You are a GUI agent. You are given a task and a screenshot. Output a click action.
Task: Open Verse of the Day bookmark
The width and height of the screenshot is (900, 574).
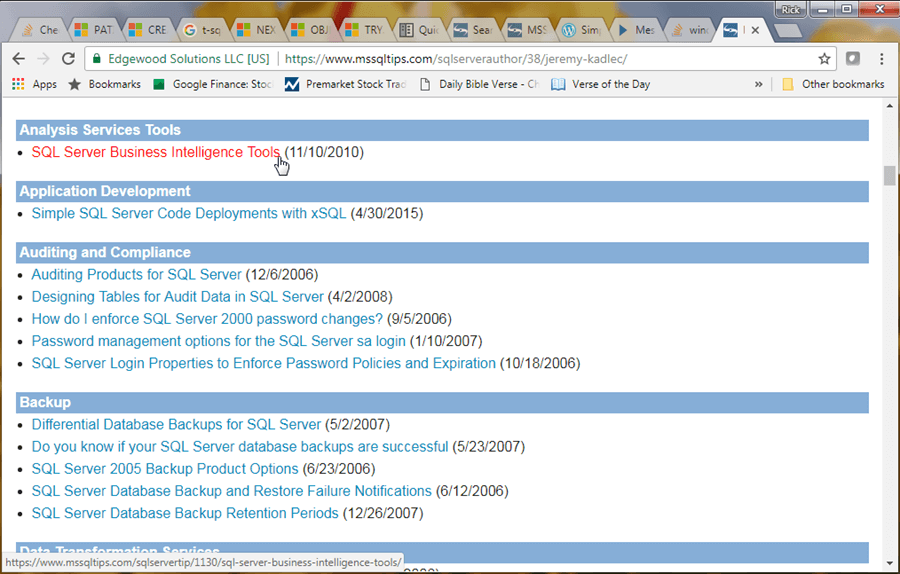click(x=600, y=84)
